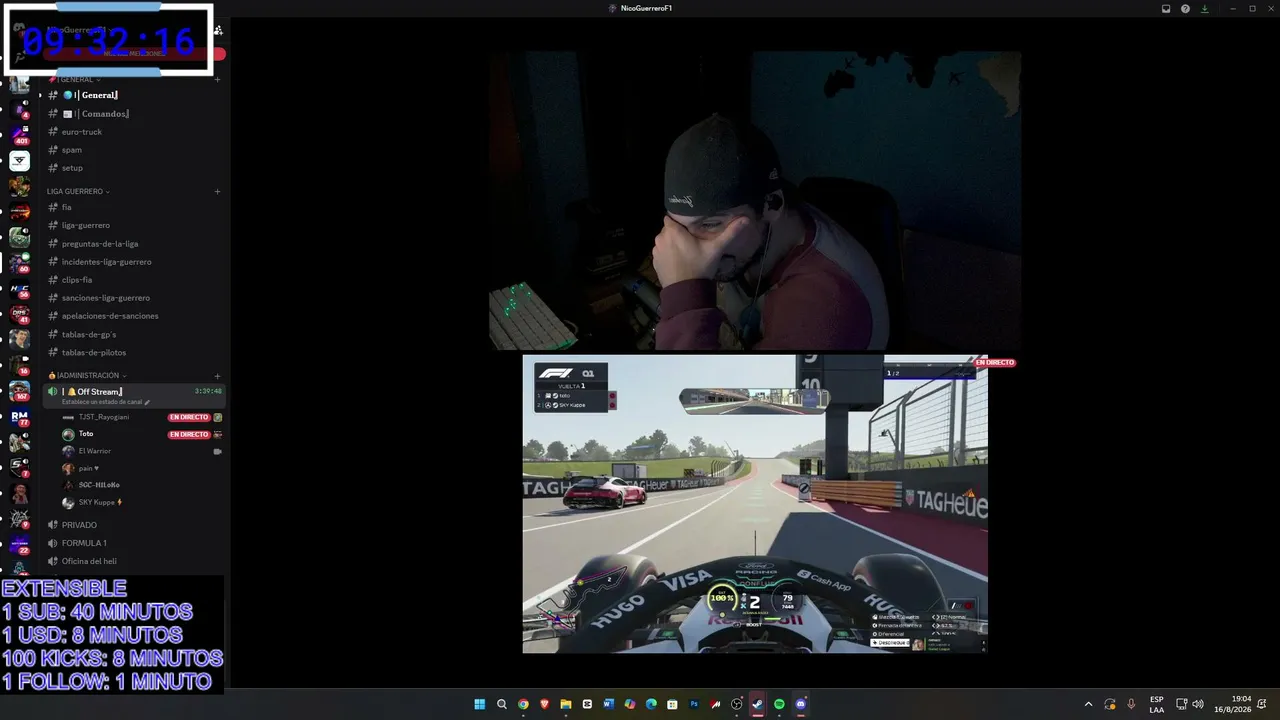Go to the liga-guerrero channel
1280x720 pixels.
pyautogui.click(x=135, y=225)
